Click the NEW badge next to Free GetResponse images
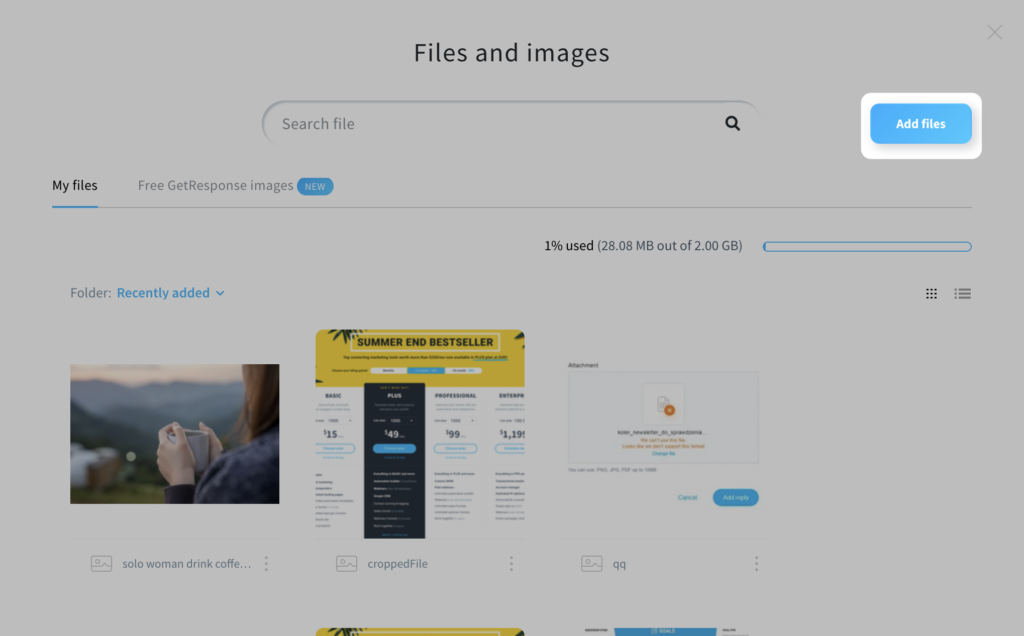The width and height of the screenshot is (1024, 636). (316, 186)
